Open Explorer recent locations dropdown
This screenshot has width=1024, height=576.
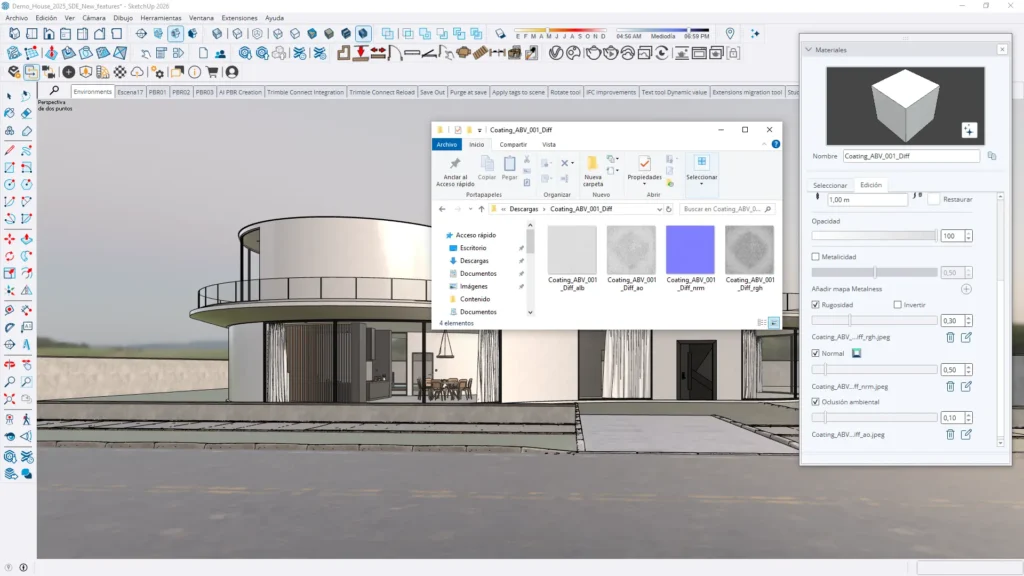click(470, 209)
